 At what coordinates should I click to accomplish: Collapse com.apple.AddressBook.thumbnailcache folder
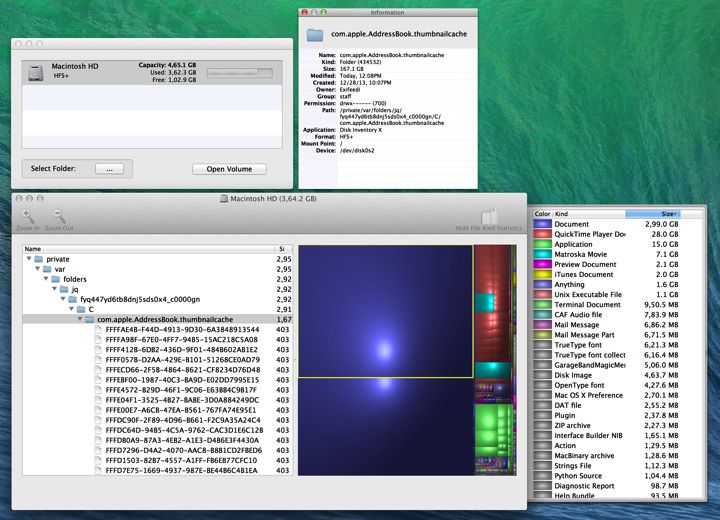click(80, 319)
